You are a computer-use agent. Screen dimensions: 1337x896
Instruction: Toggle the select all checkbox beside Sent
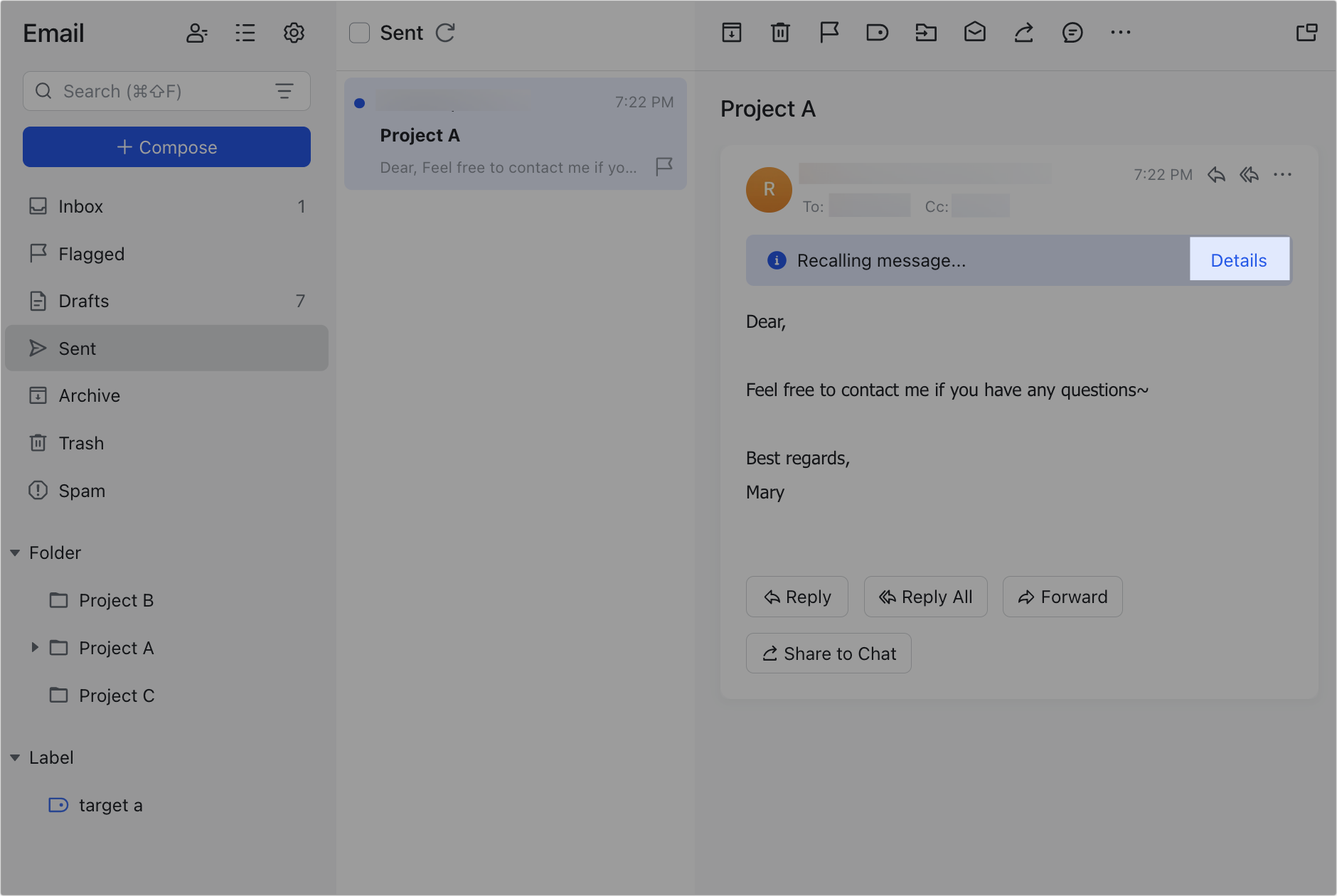click(360, 33)
